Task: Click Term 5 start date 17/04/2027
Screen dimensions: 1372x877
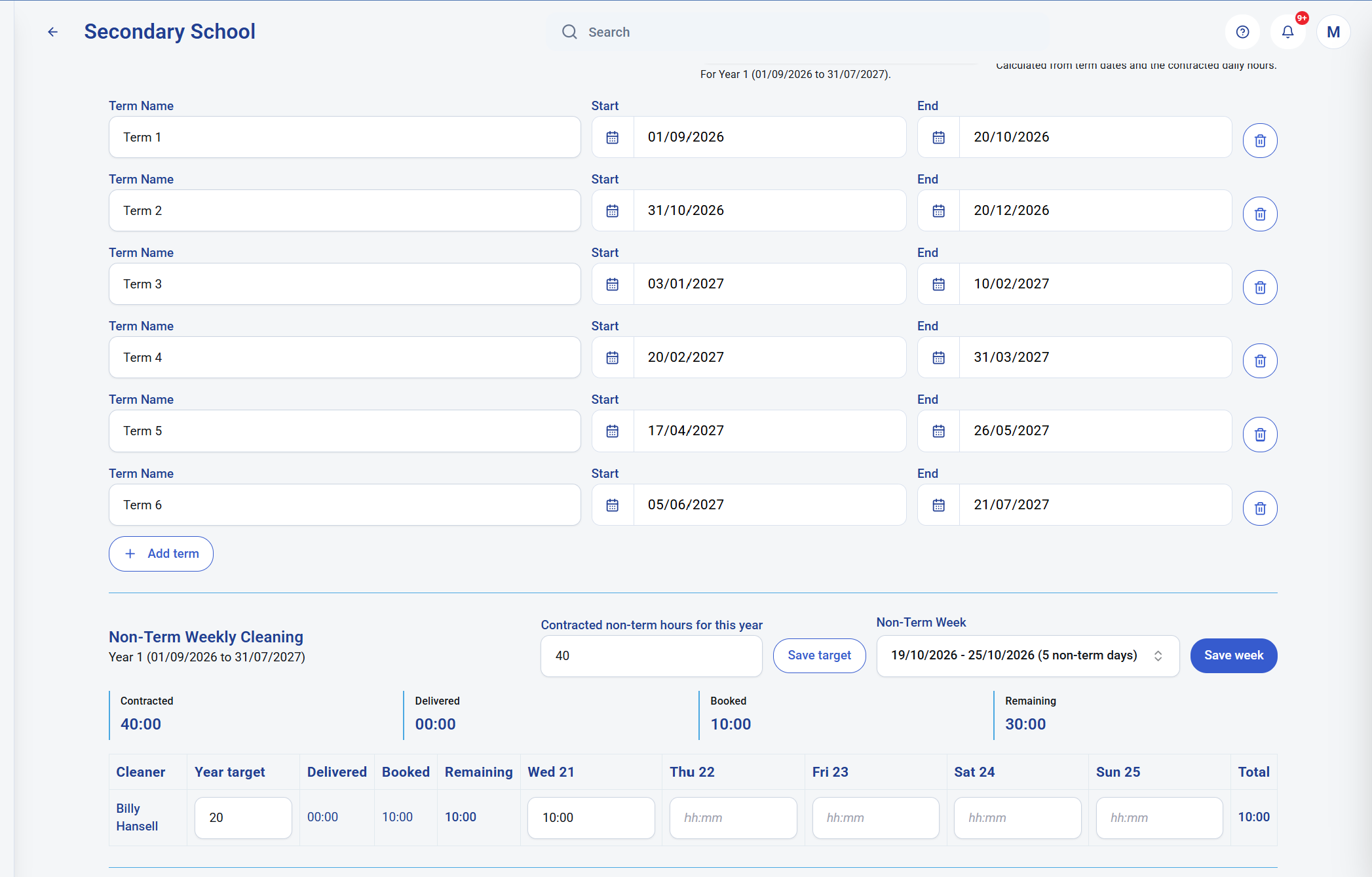Action: click(770, 431)
